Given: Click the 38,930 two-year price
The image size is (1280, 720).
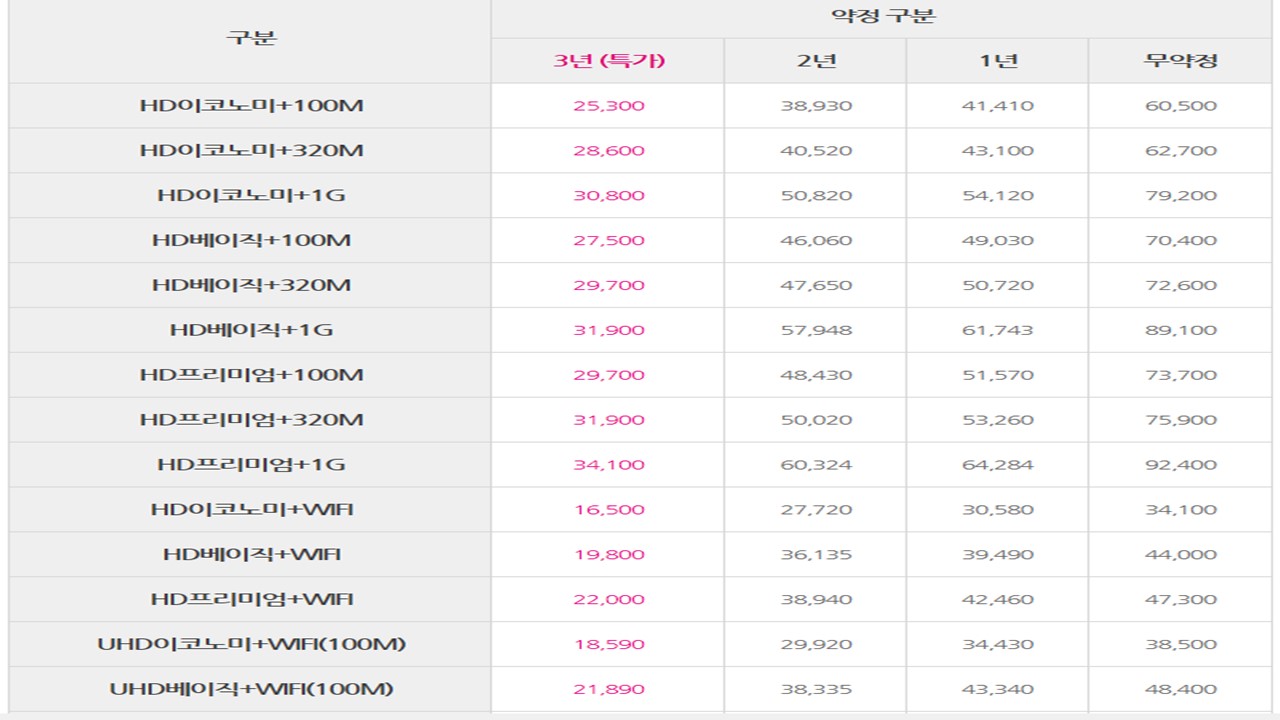Looking at the screenshot, I should tap(816, 105).
